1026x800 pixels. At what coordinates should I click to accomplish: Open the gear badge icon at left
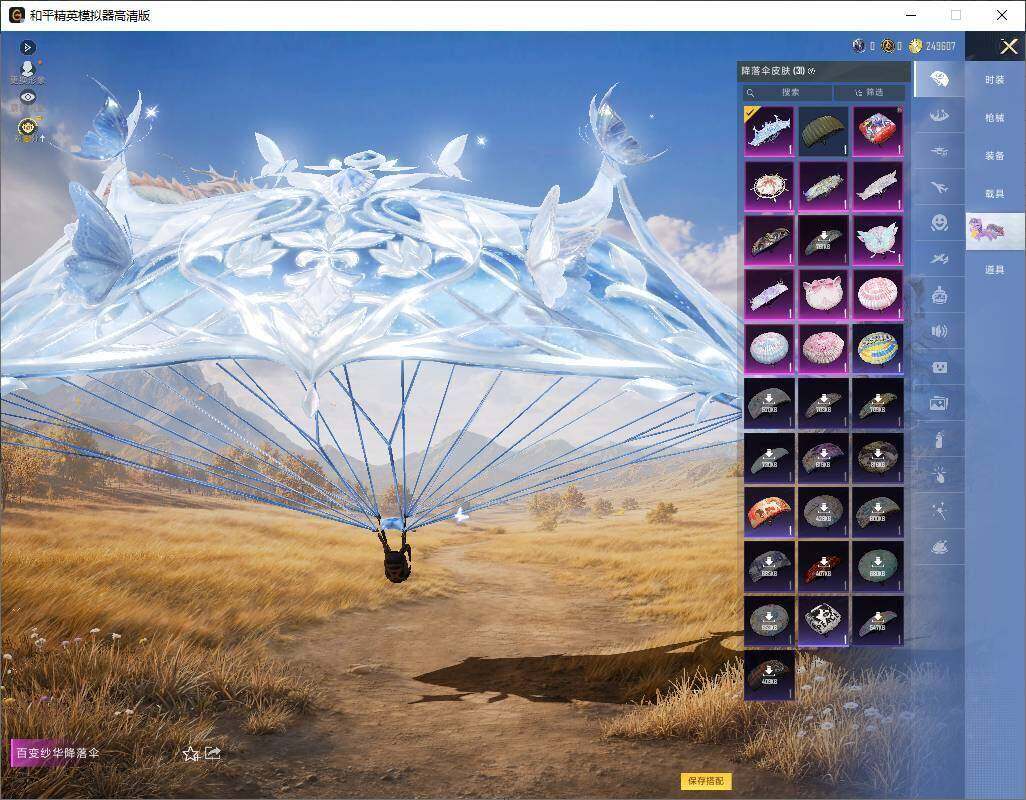27,128
